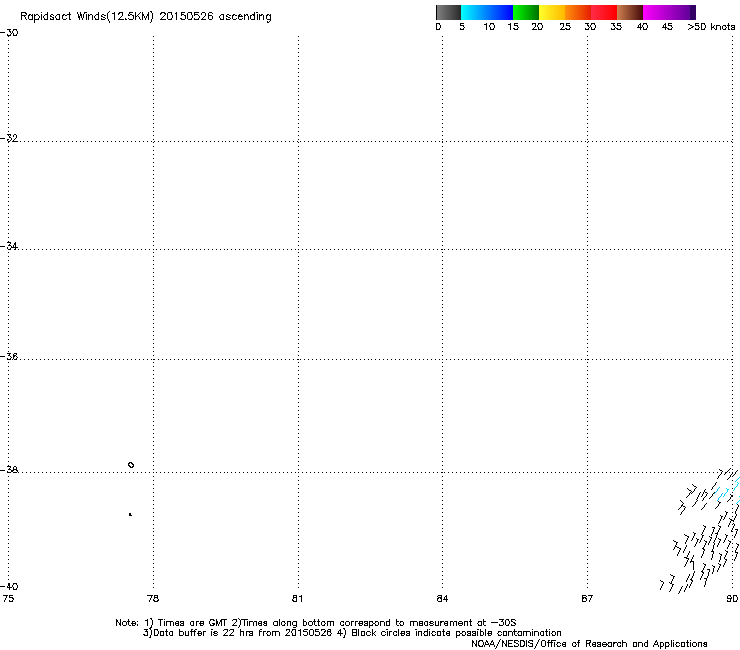Click the cyan-to-blue 5-15 knots color band
740x650 pixels.
487,12
